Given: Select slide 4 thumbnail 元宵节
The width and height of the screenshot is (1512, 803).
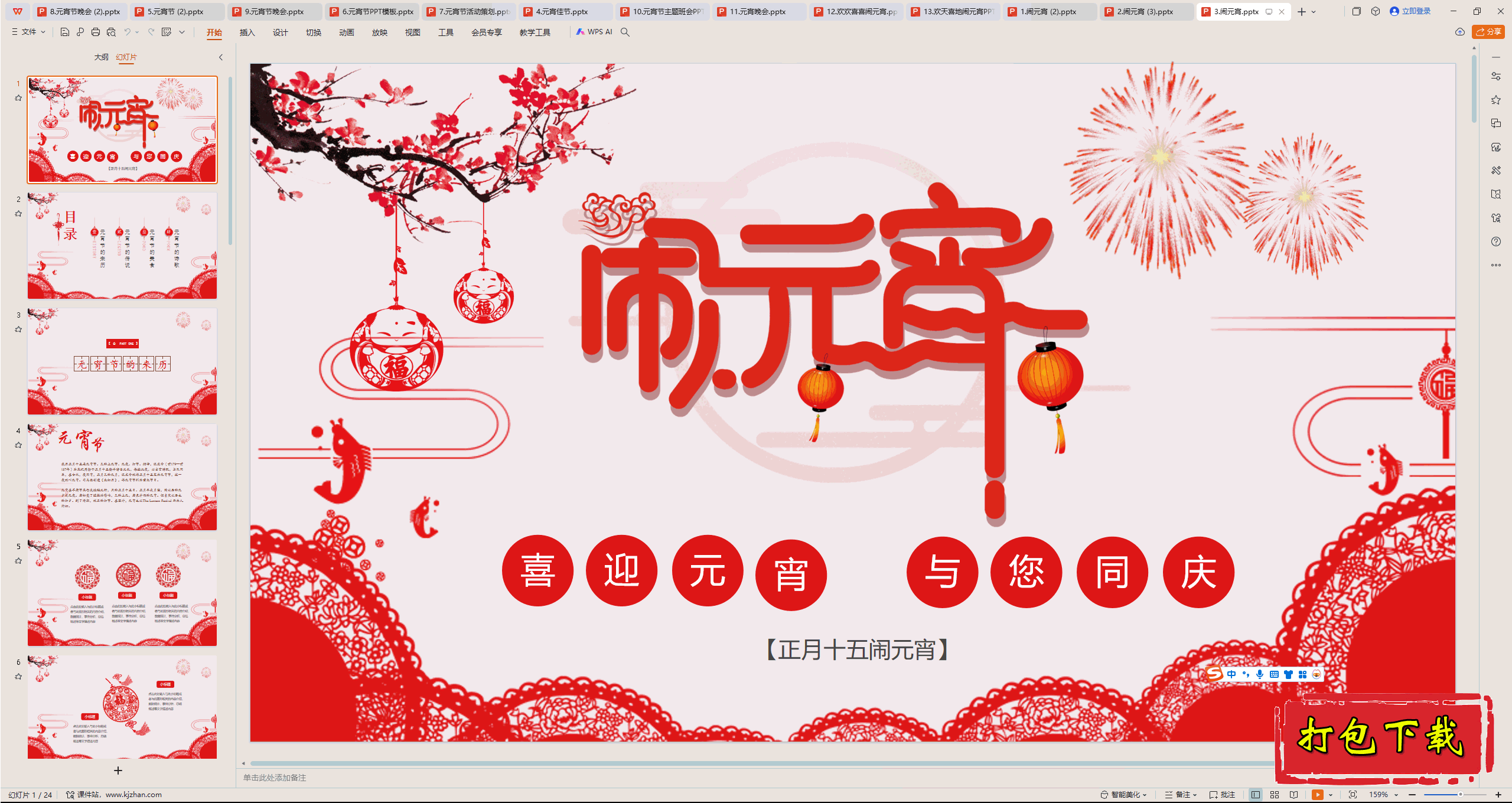Looking at the screenshot, I should [x=122, y=476].
